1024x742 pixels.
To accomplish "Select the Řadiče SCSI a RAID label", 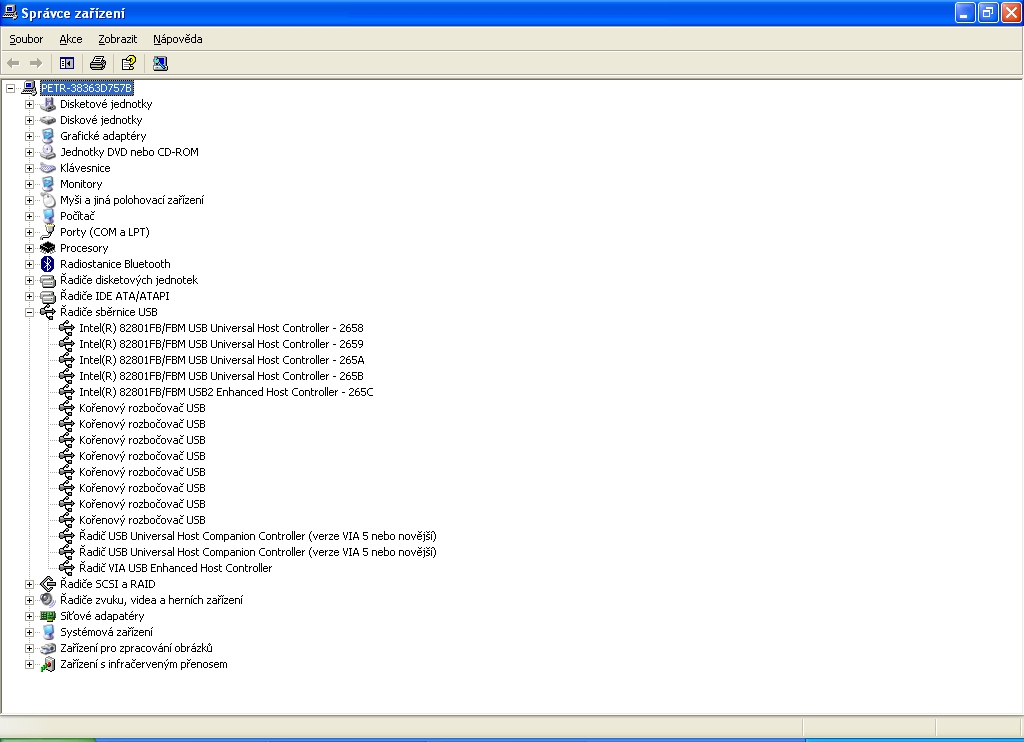I will [x=108, y=584].
